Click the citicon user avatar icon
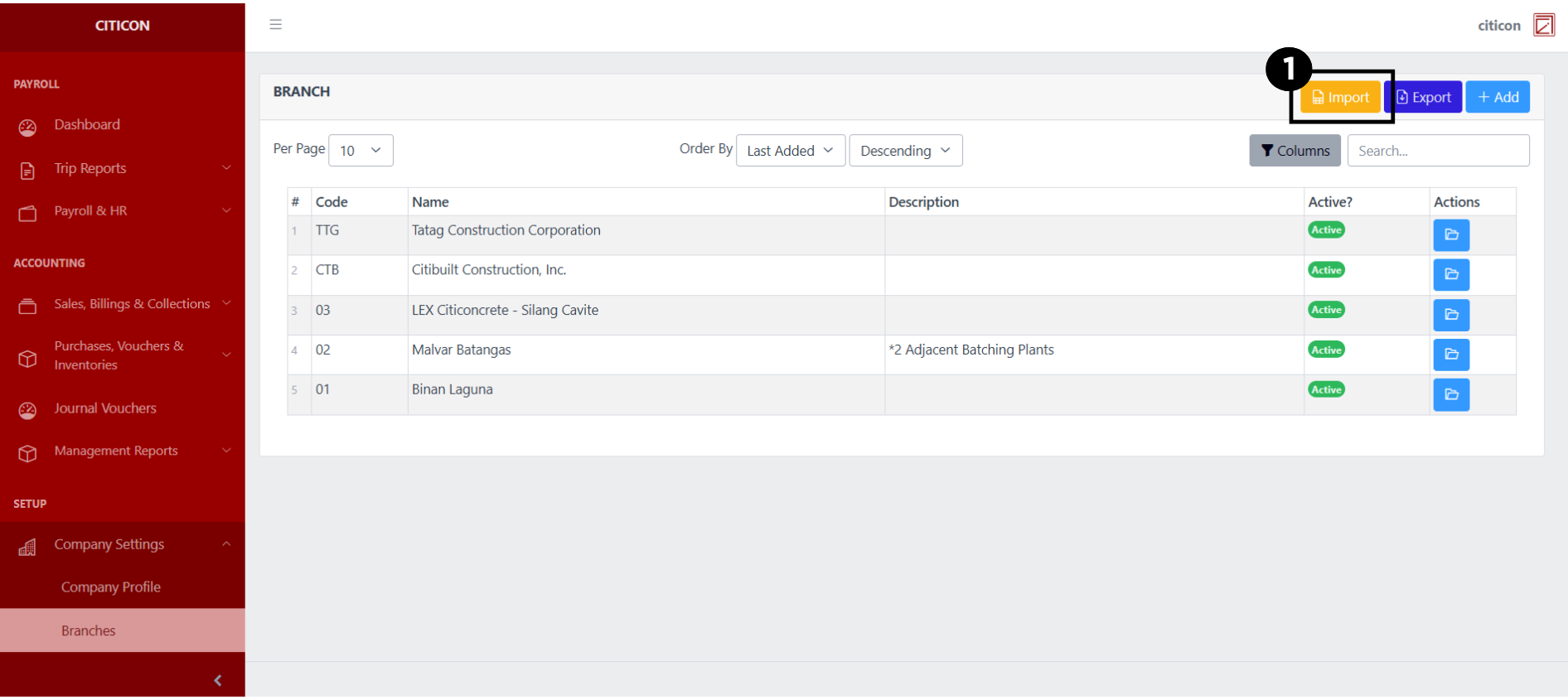 [1543, 26]
